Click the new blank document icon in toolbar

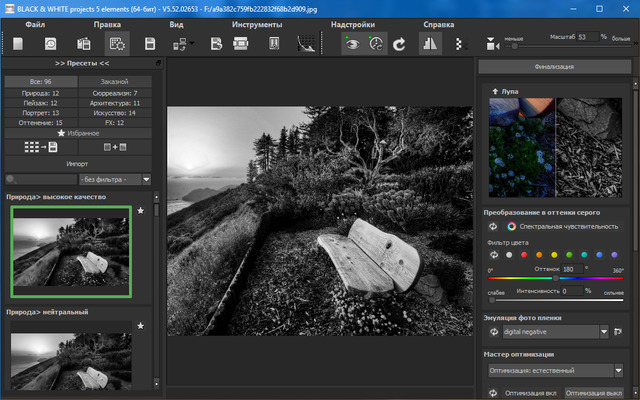click(18, 44)
